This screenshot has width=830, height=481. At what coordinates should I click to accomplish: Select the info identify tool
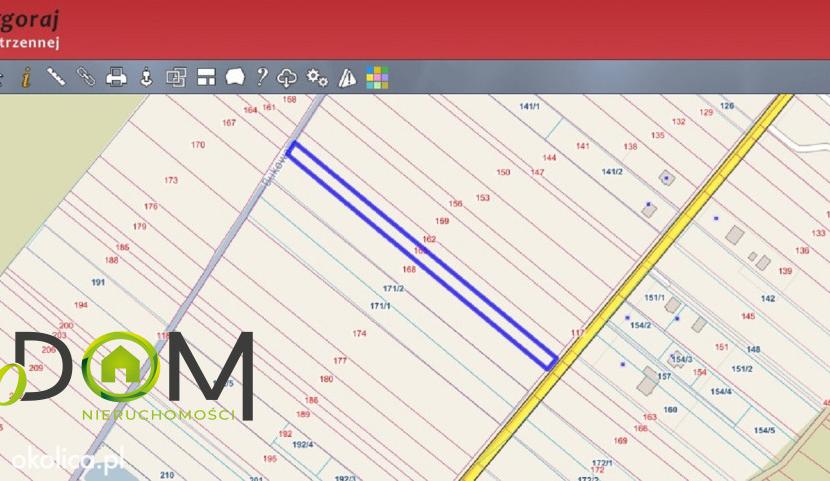point(26,77)
